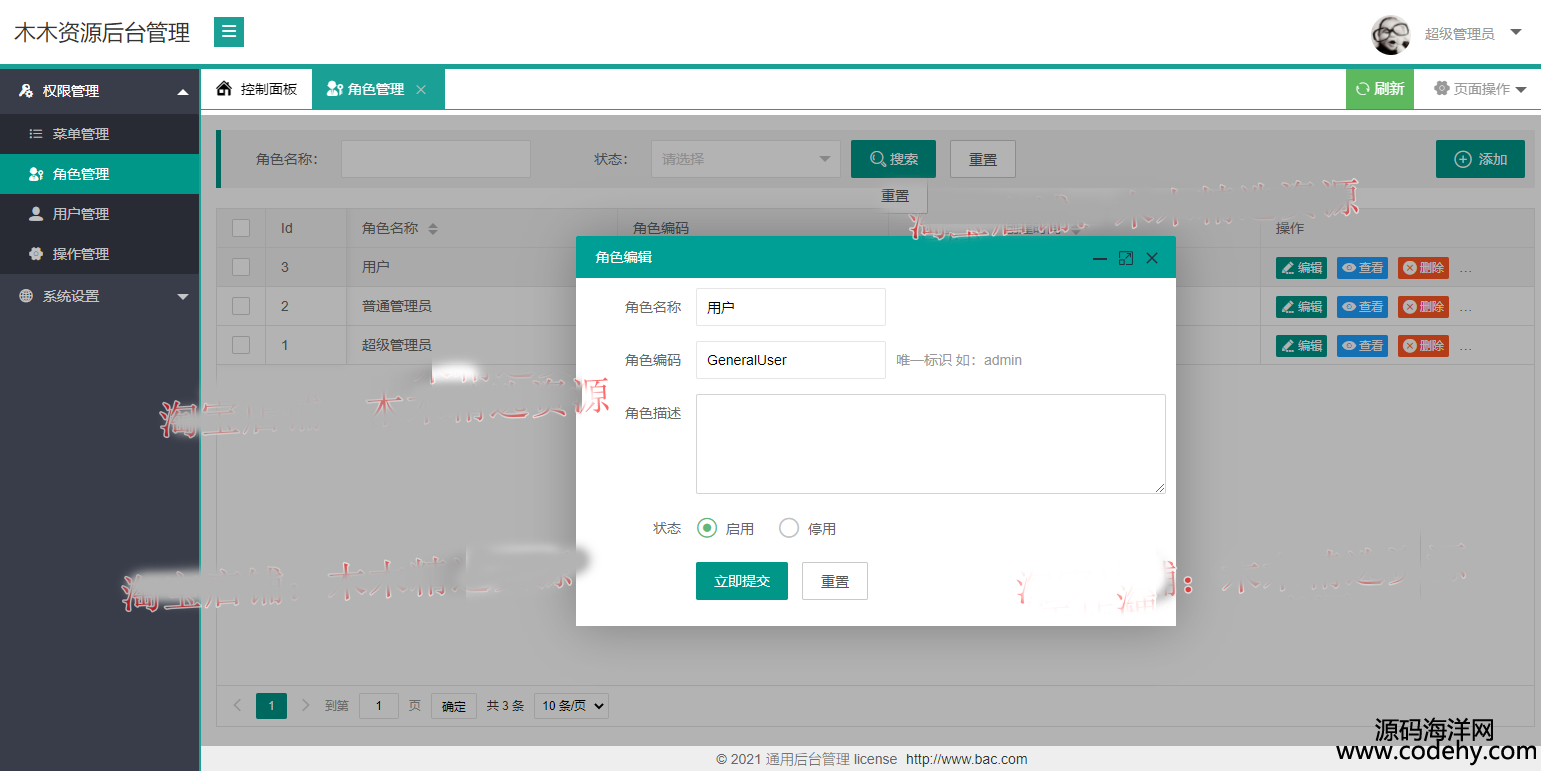Open the 页面操作 dropdown menu
The width and height of the screenshot is (1541, 771).
coord(1480,89)
